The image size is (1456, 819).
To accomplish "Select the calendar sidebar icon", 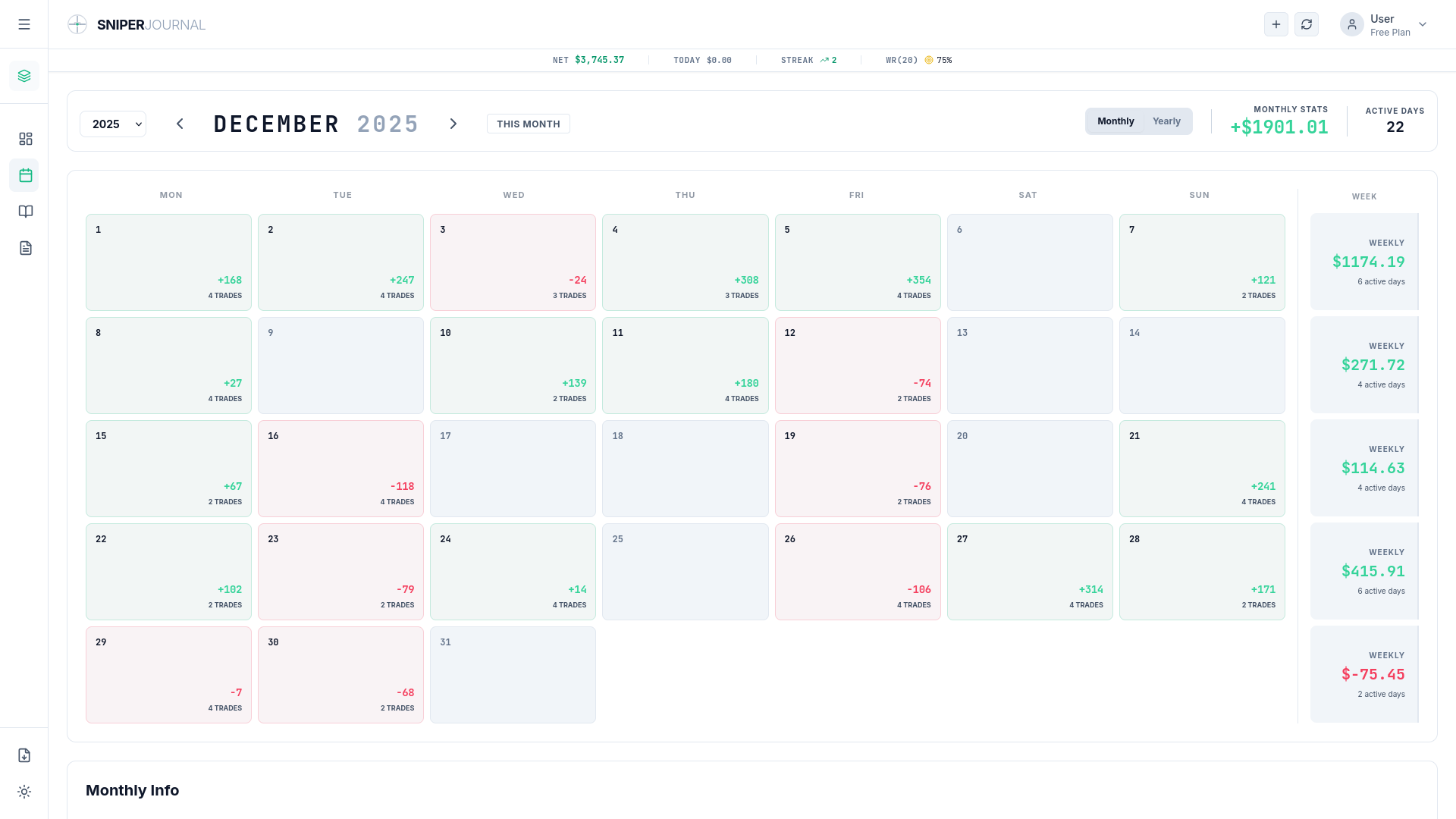I will pyautogui.click(x=25, y=175).
